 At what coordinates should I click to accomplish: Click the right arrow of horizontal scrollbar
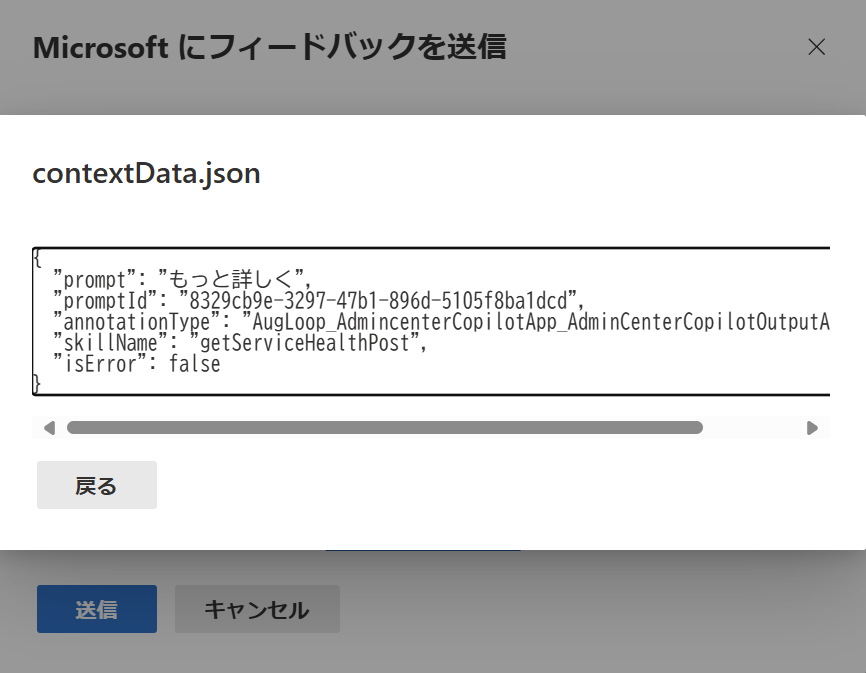tap(812, 428)
